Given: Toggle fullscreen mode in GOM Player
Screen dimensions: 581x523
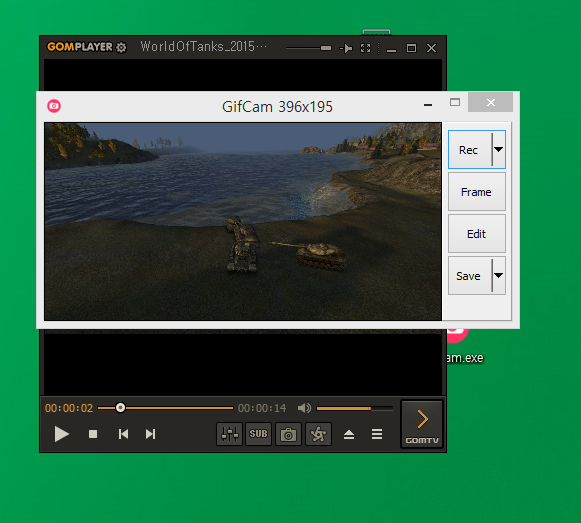Looking at the screenshot, I should (x=366, y=48).
